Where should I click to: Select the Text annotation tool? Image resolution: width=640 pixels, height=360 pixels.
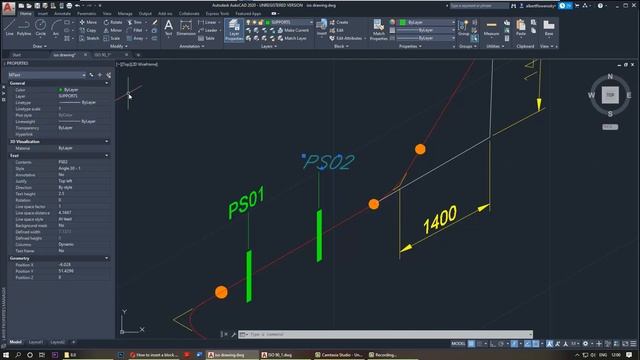169,28
